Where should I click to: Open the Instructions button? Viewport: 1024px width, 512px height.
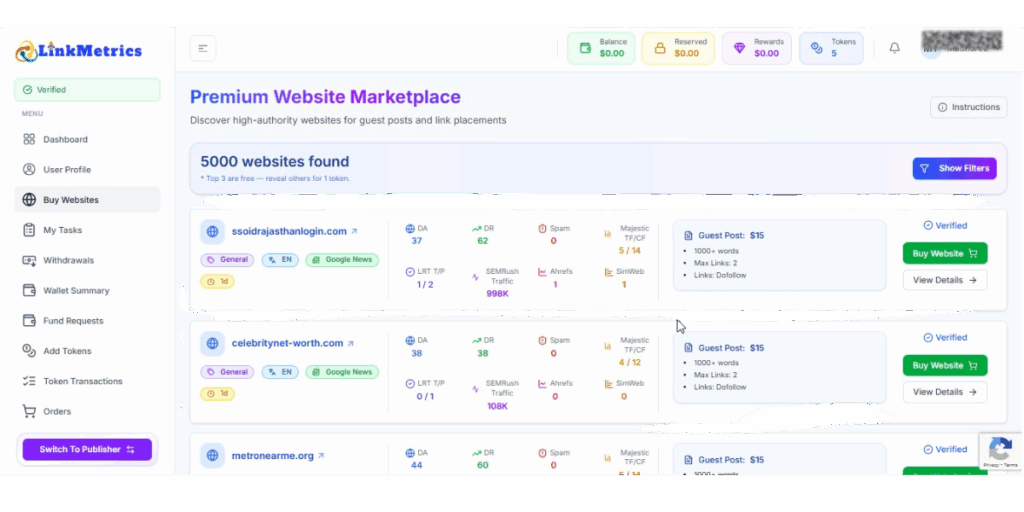click(967, 107)
